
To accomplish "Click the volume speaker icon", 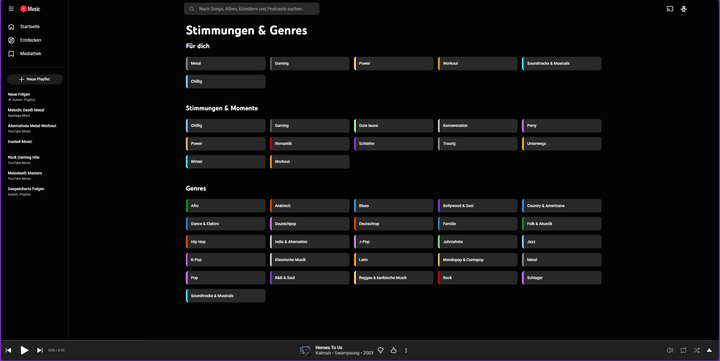I will 669,350.
